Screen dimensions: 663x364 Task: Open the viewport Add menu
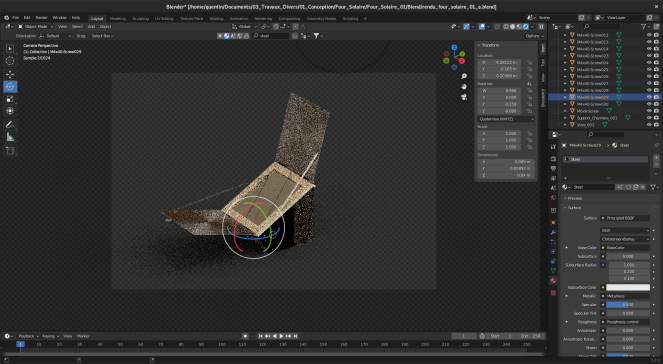(x=91, y=27)
